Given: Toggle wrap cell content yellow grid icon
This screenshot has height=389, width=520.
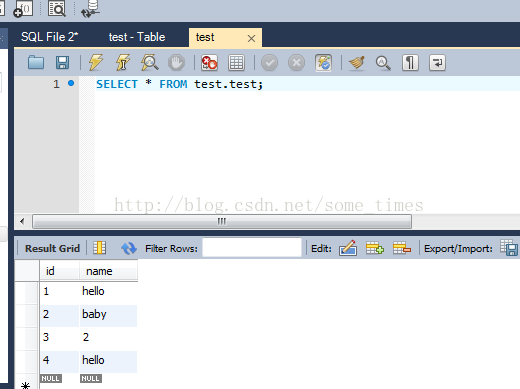Looking at the screenshot, I should (x=100, y=248).
